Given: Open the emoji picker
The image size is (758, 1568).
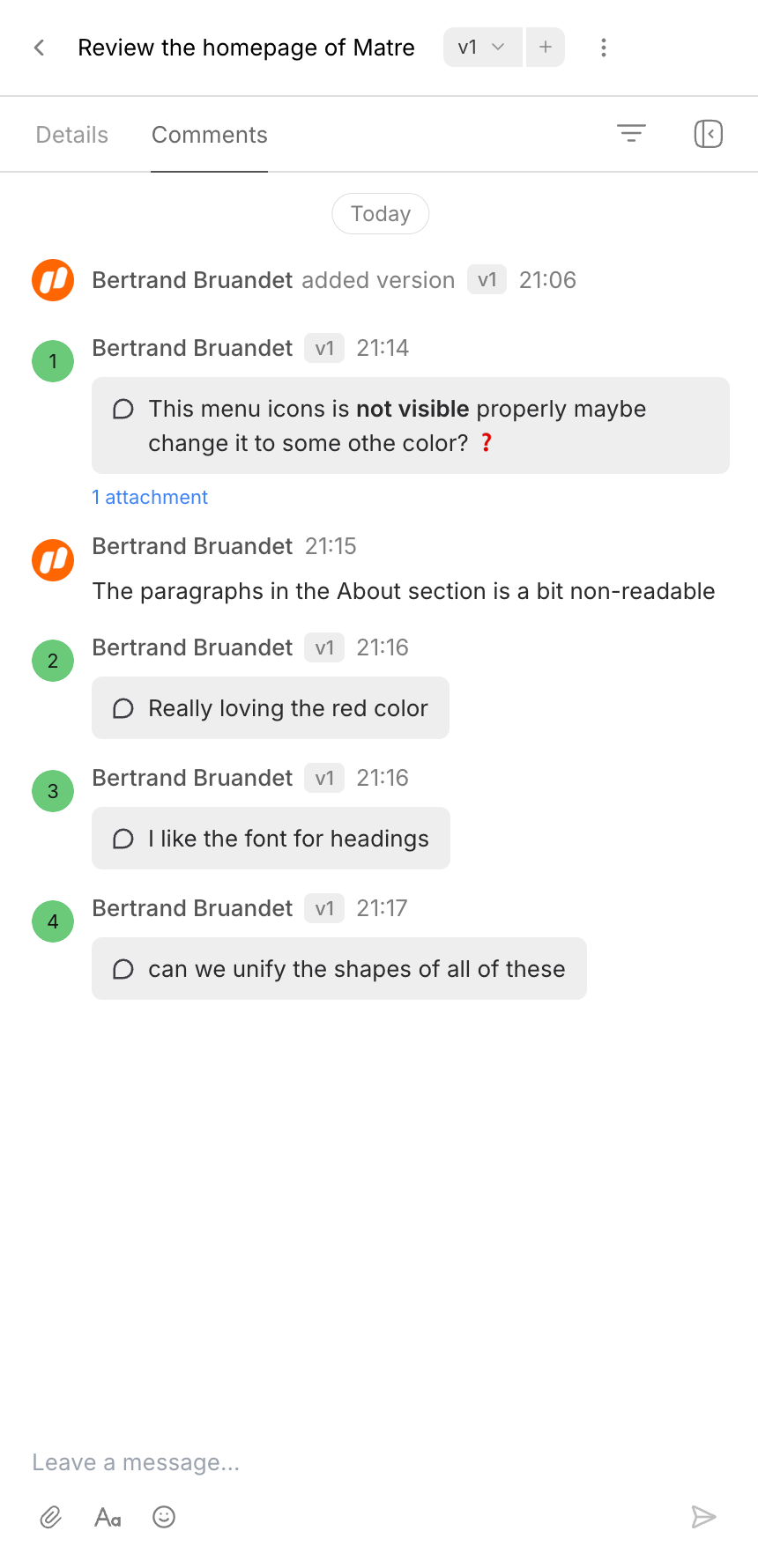Looking at the screenshot, I should click(x=163, y=1517).
